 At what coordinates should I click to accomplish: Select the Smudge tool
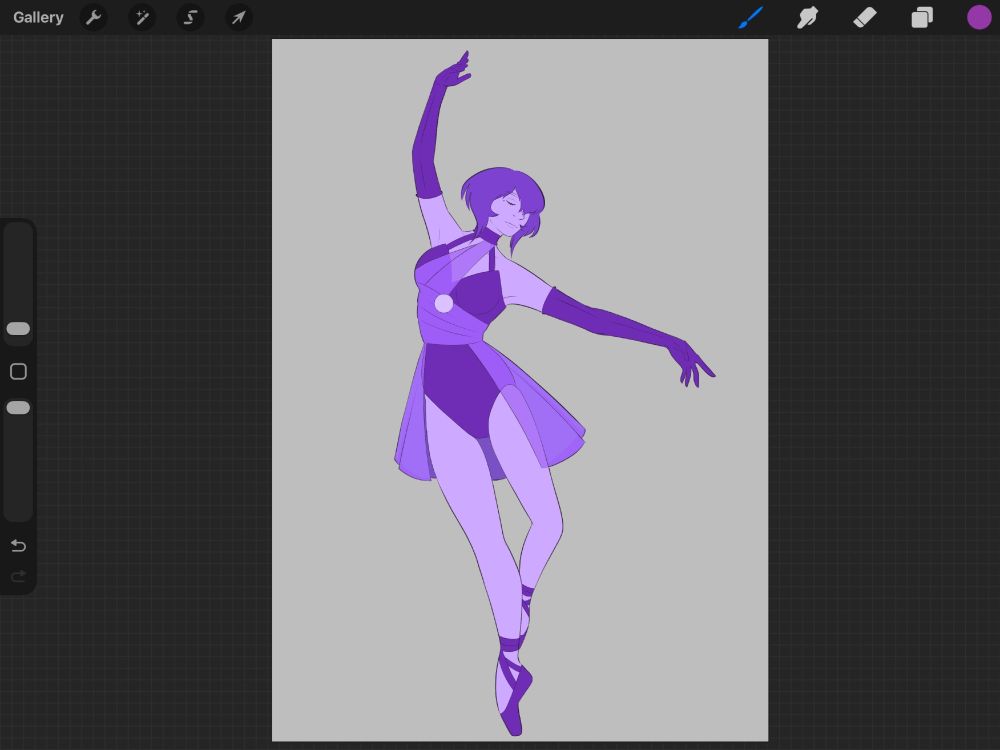[807, 17]
